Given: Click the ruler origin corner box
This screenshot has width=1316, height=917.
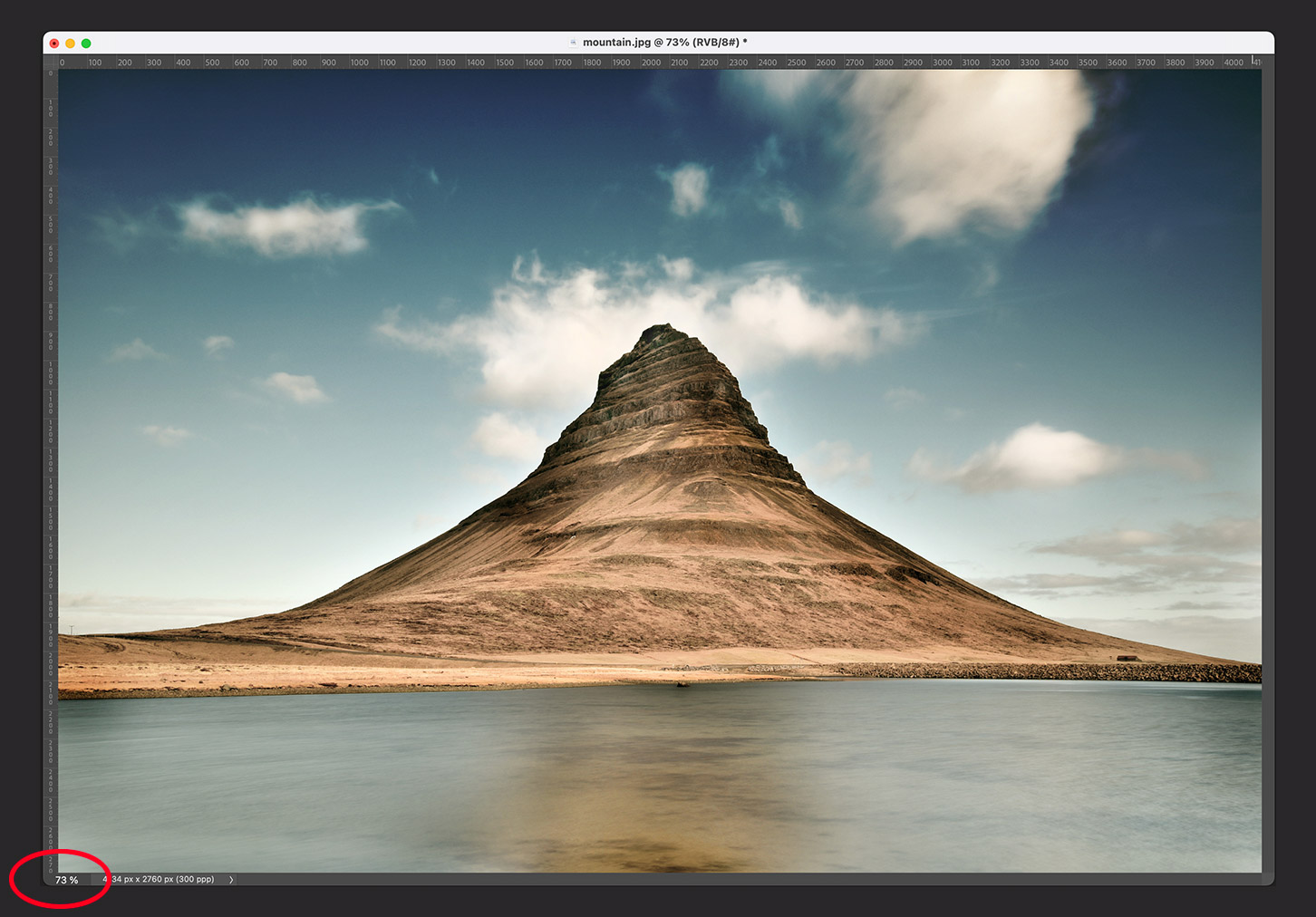Looking at the screenshot, I should pos(51,62).
